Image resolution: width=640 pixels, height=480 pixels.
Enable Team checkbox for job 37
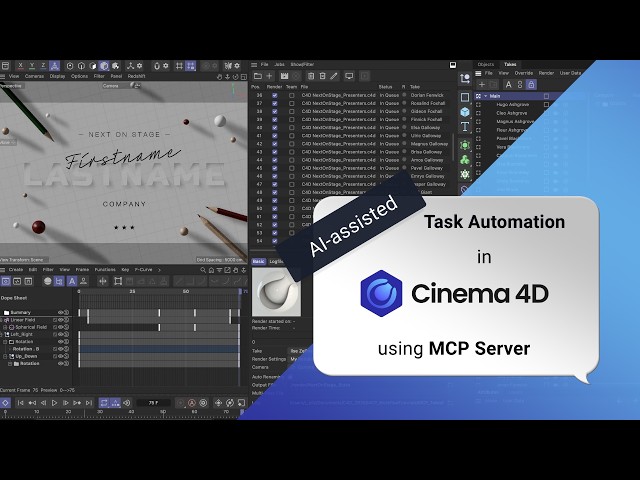291,103
